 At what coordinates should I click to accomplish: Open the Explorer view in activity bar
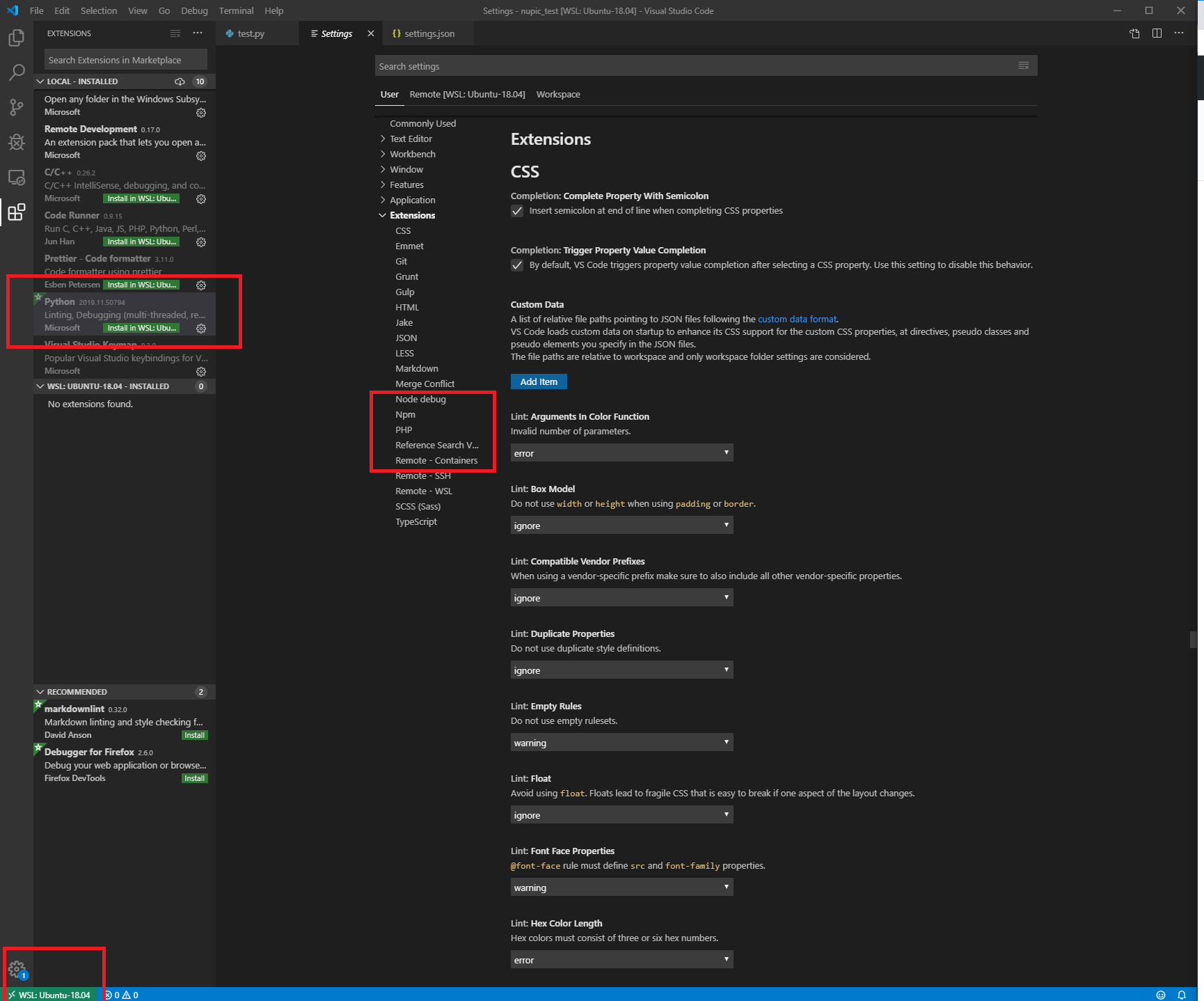[x=17, y=38]
